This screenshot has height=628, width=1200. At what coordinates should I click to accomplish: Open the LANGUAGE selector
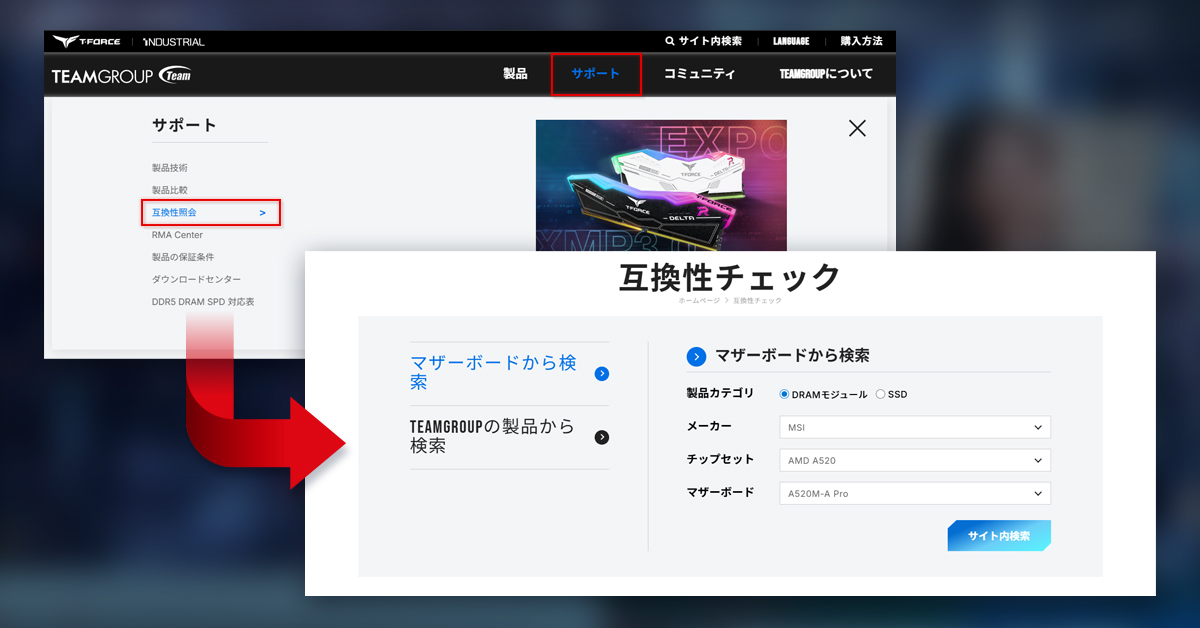click(x=791, y=41)
